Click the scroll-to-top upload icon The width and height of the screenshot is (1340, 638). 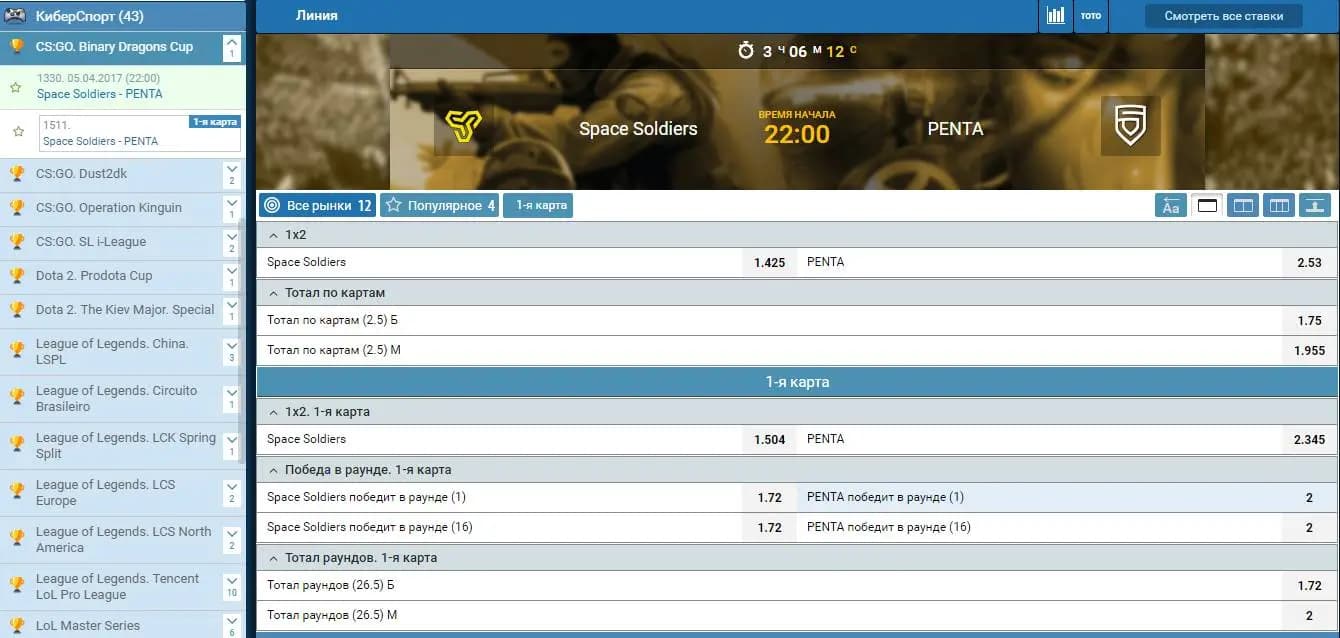click(1315, 205)
